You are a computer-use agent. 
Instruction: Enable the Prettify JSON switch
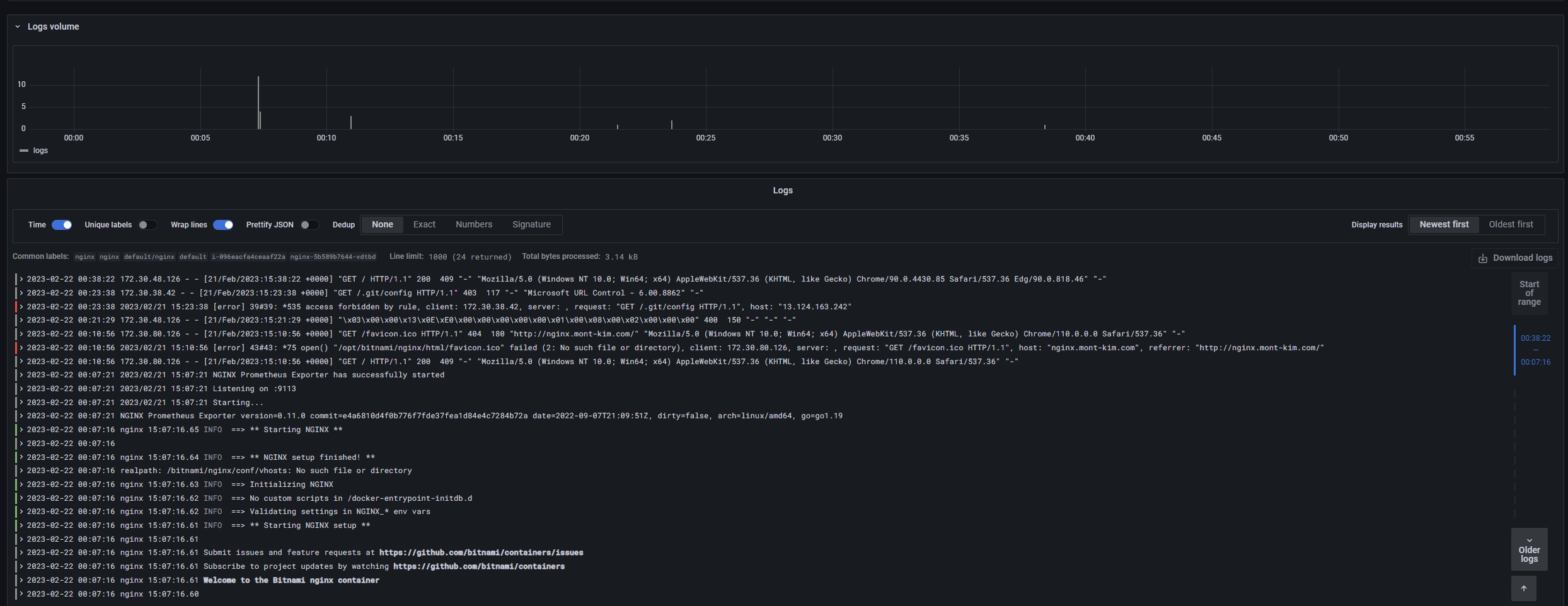[309, 225]
